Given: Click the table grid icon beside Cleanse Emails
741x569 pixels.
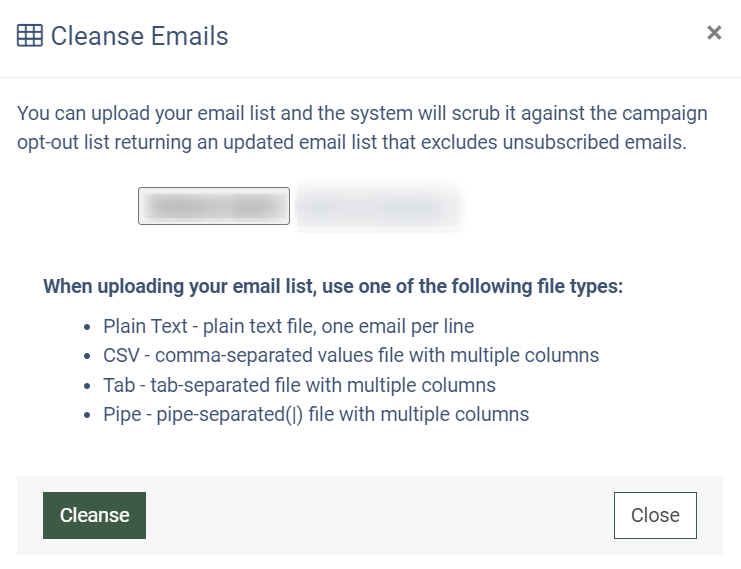Looking at the screenshot, I should coord(30,36).
